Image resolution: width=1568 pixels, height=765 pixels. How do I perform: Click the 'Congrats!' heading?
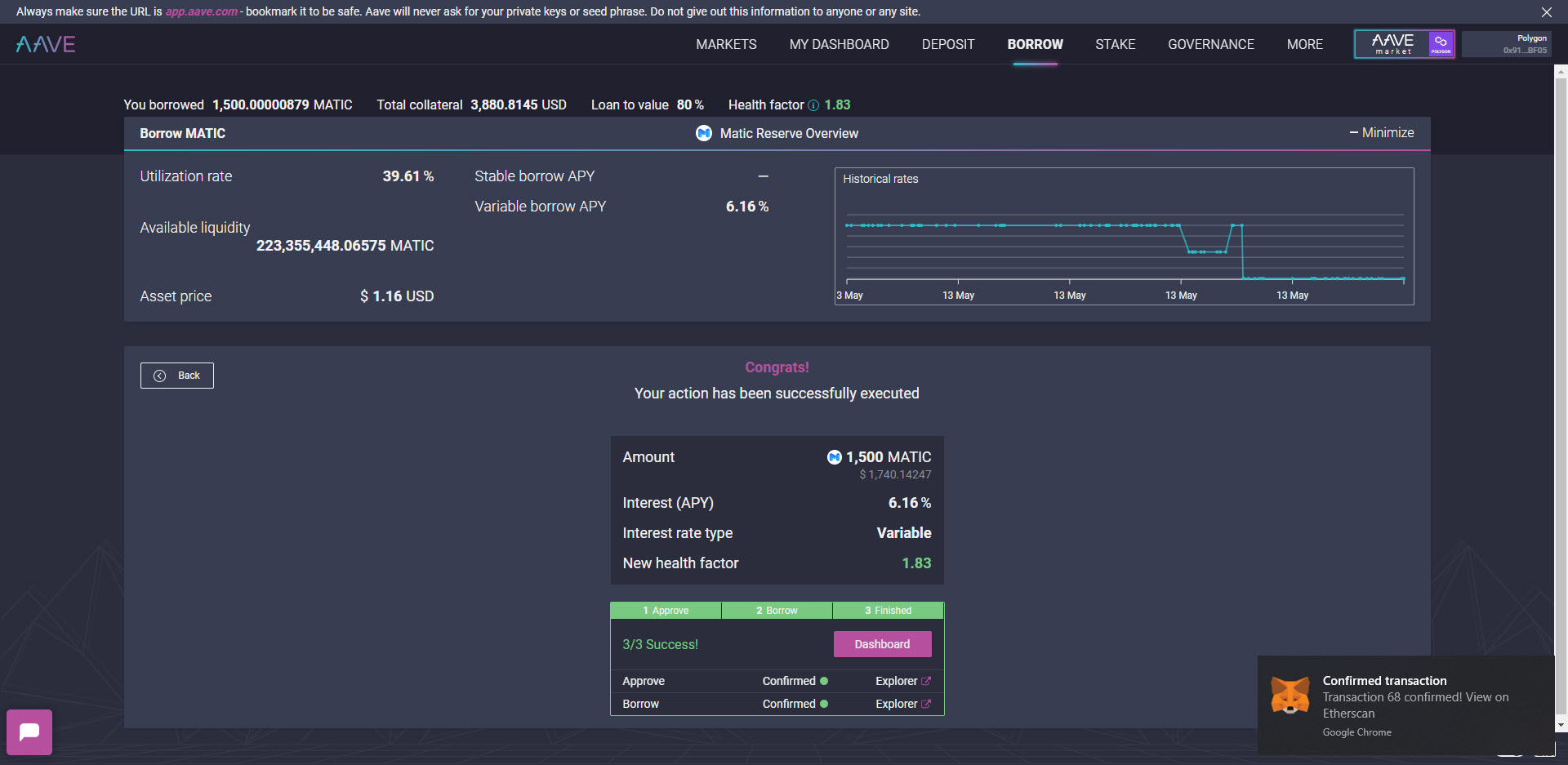(777, 367)
